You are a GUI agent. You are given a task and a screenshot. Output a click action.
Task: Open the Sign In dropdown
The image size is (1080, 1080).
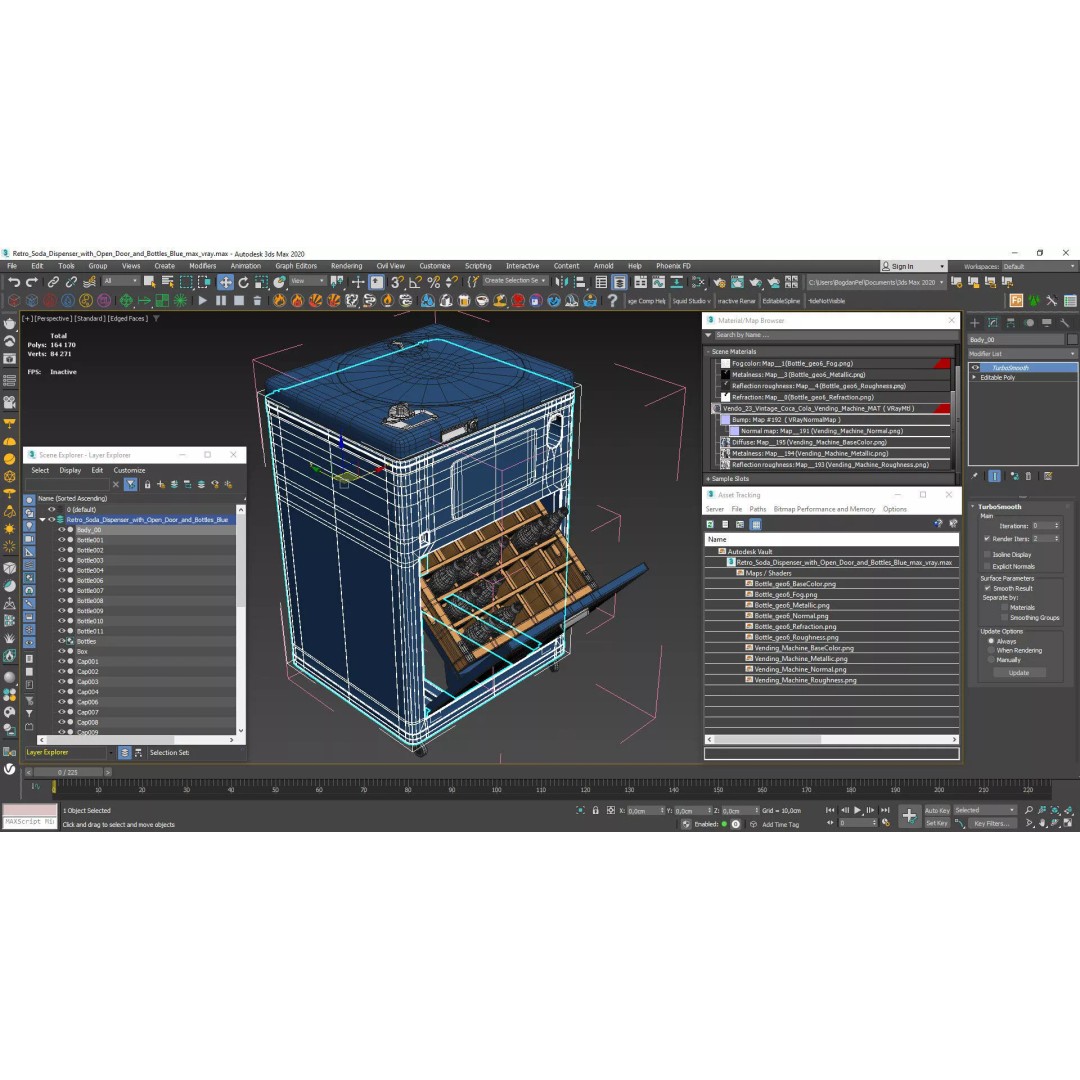913,267
